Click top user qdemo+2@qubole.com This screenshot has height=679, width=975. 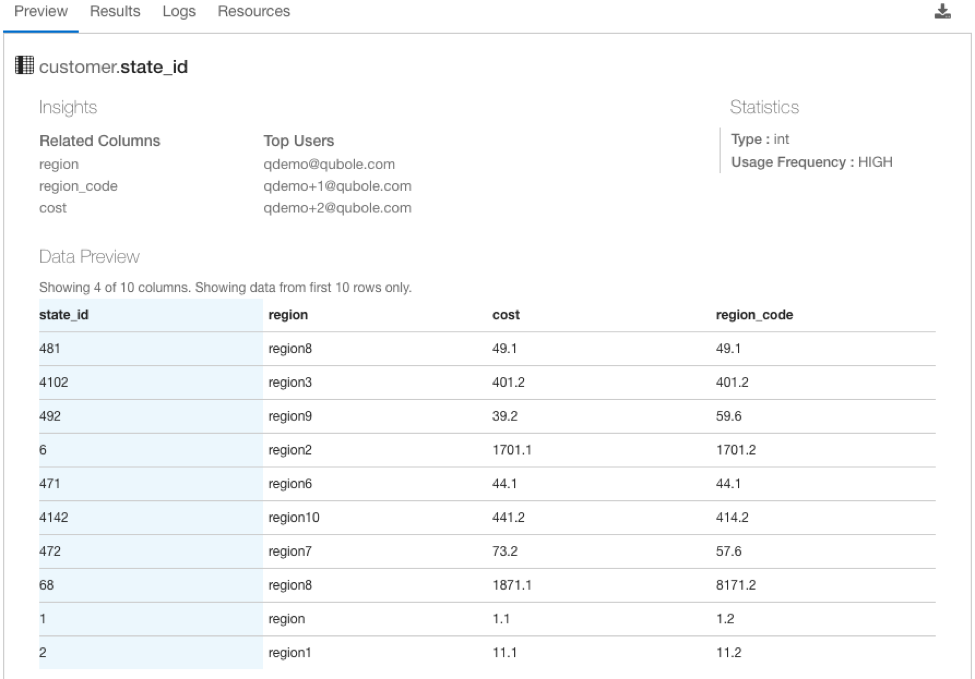pos(337,208)
